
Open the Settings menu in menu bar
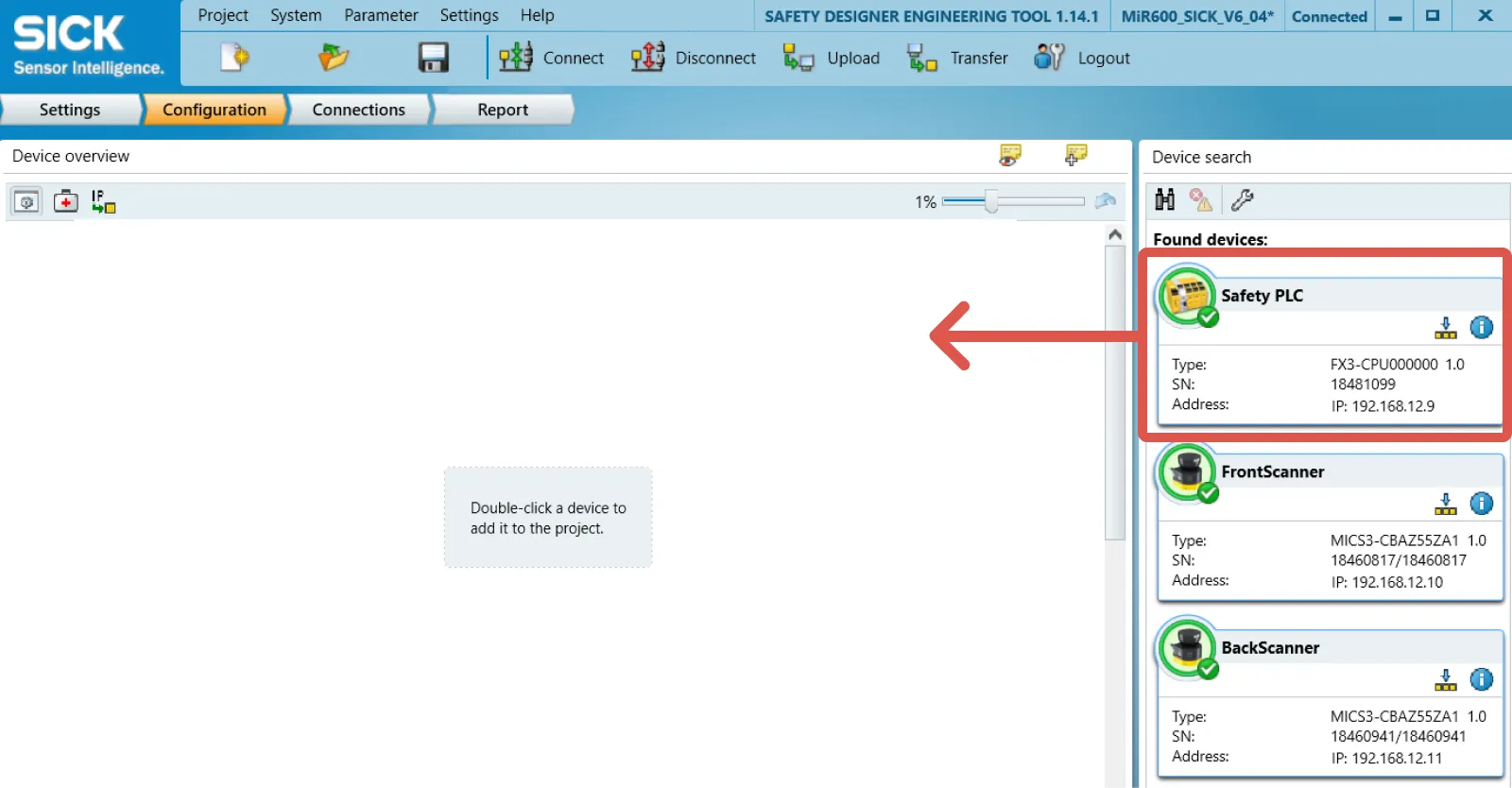point(469,15)
